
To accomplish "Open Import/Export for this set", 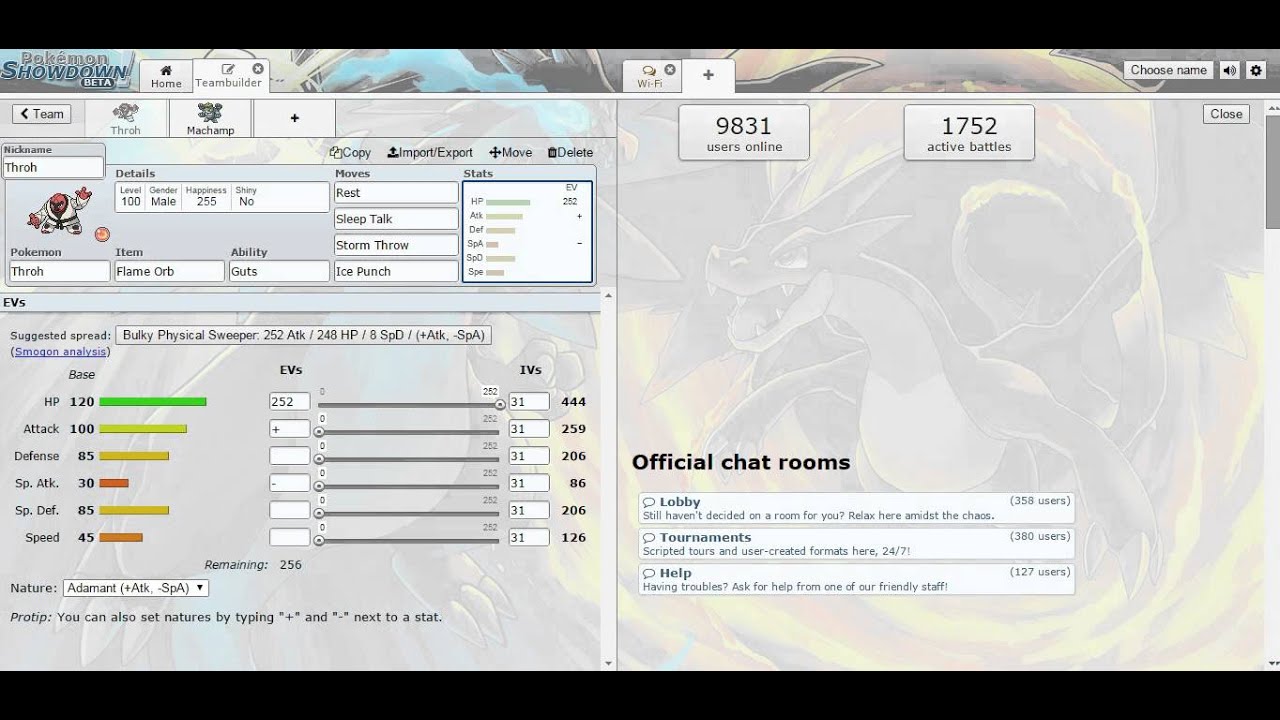I will point(430,153).
